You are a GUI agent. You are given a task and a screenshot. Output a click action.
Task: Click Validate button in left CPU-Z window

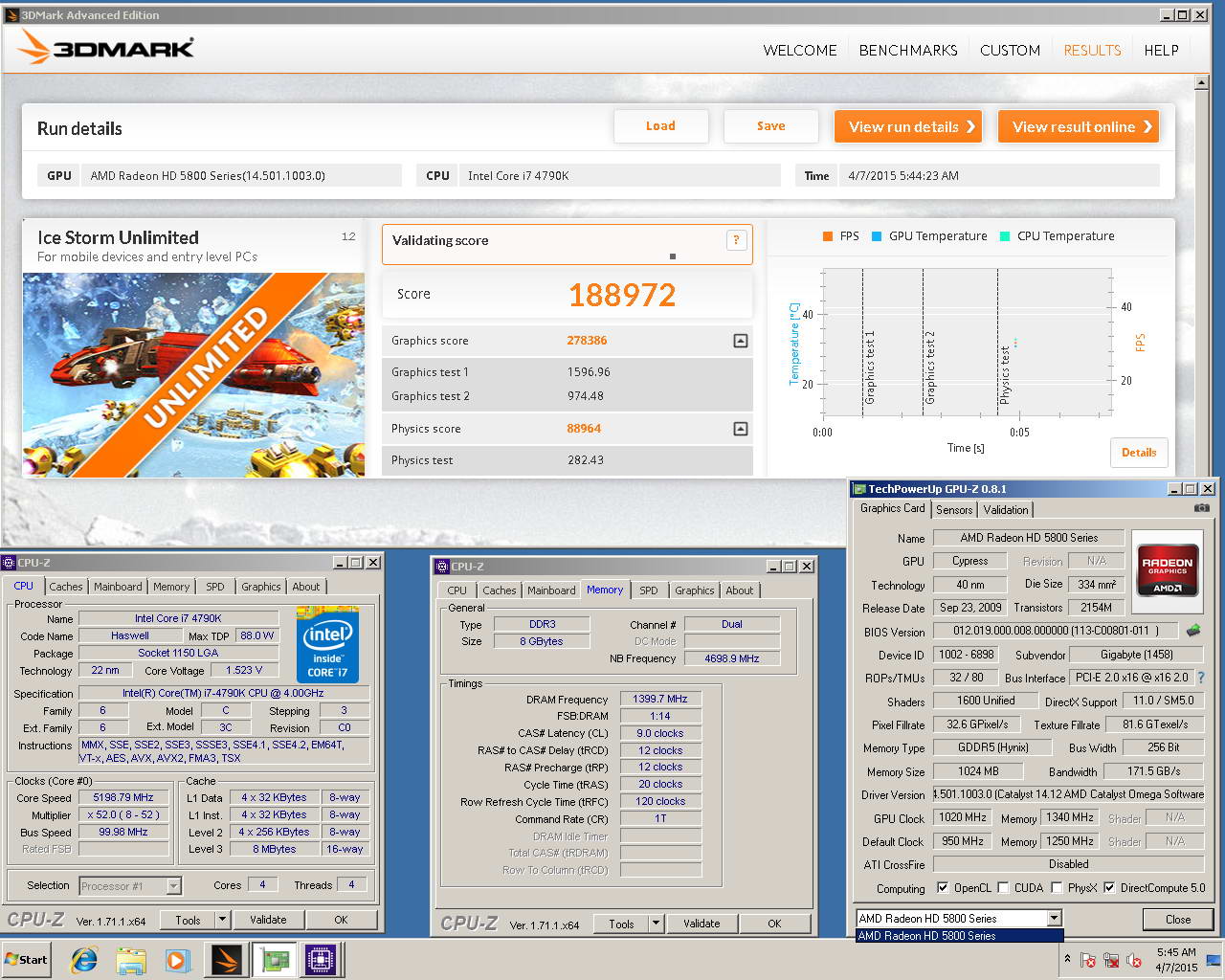click(x=268, y=920)
